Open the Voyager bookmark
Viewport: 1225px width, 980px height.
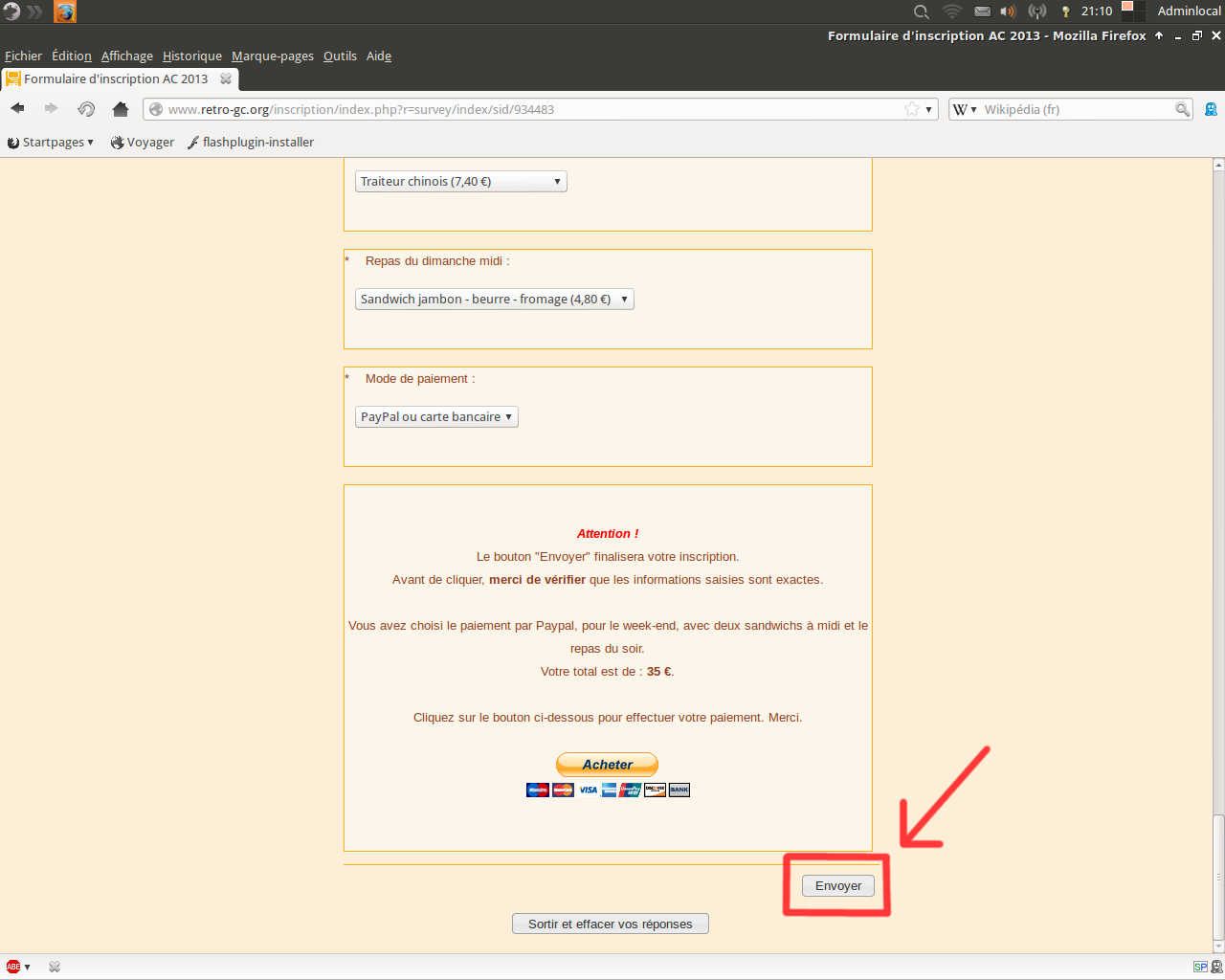(143, 143)
